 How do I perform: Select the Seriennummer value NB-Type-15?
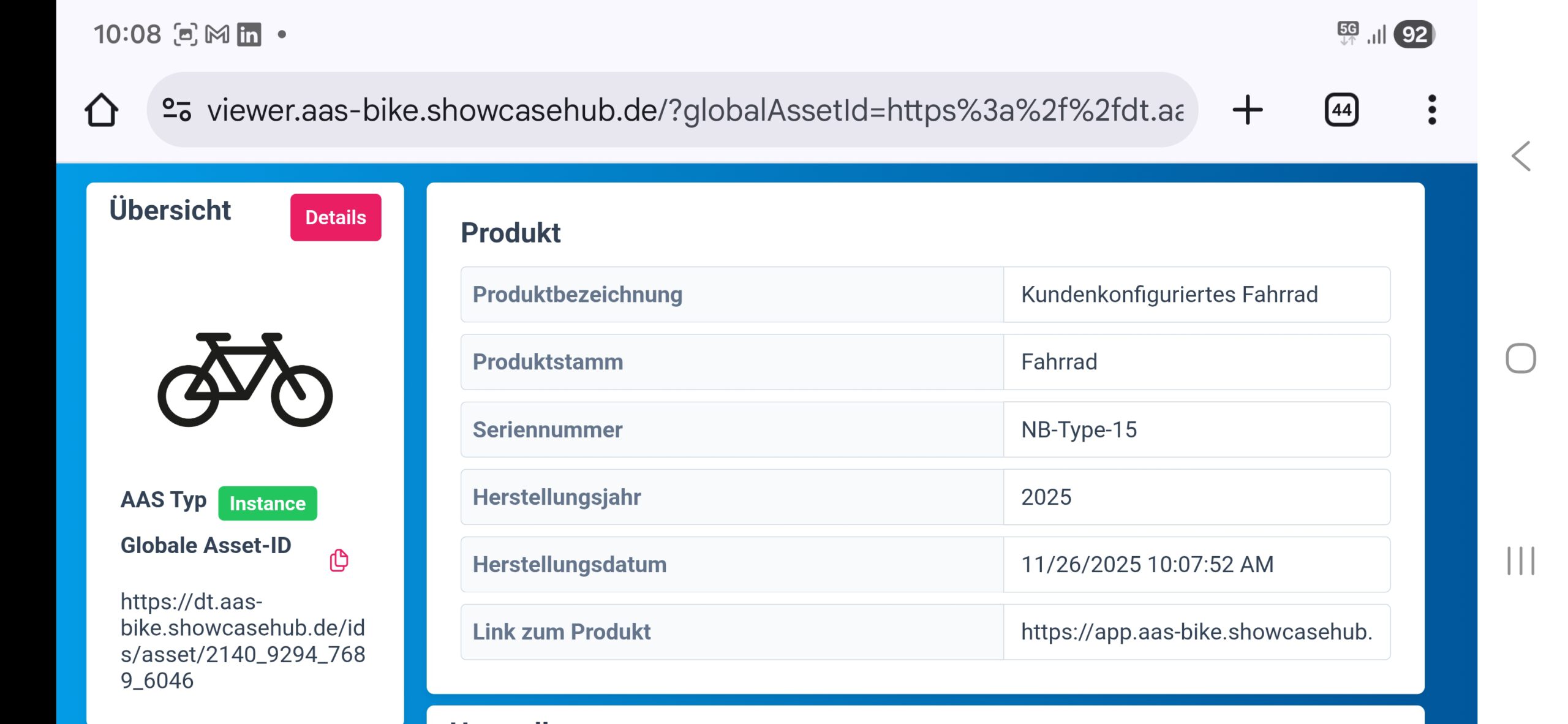tap(1079, 429)
